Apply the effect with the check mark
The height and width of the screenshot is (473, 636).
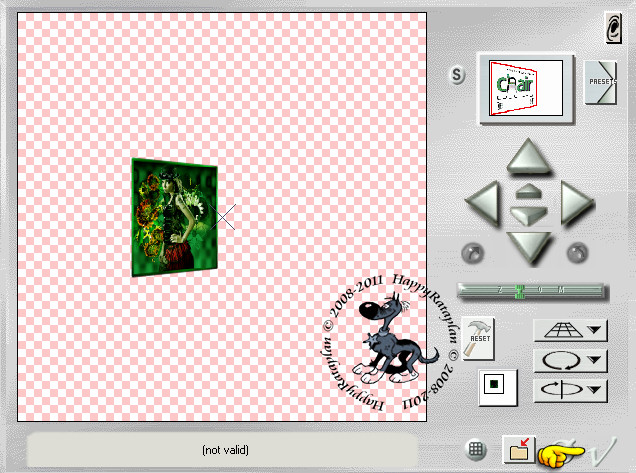[x=604, y=452]
